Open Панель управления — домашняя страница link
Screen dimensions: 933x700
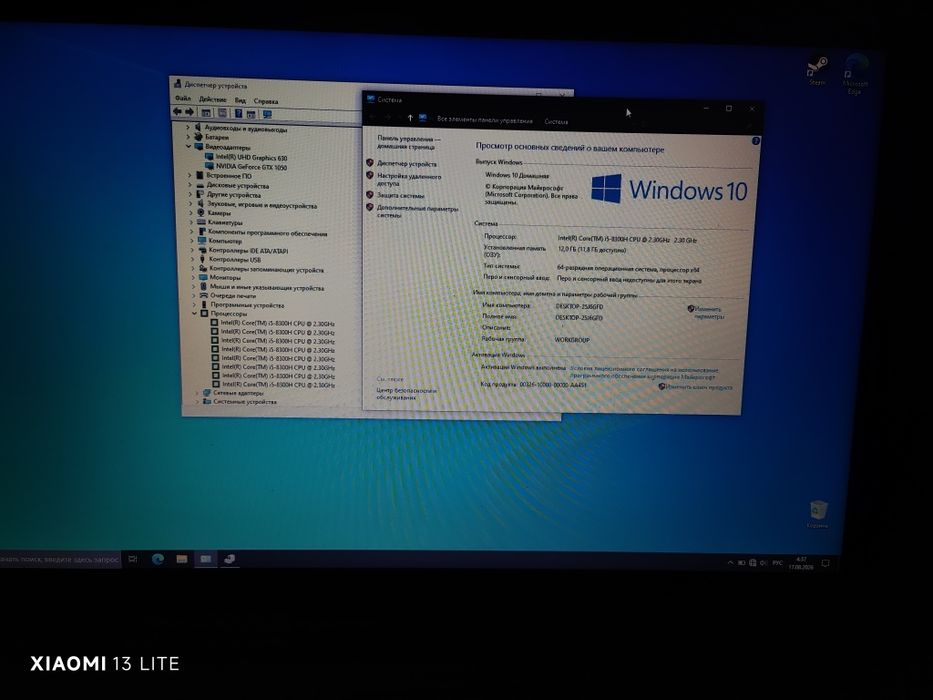tap(408, 142)
